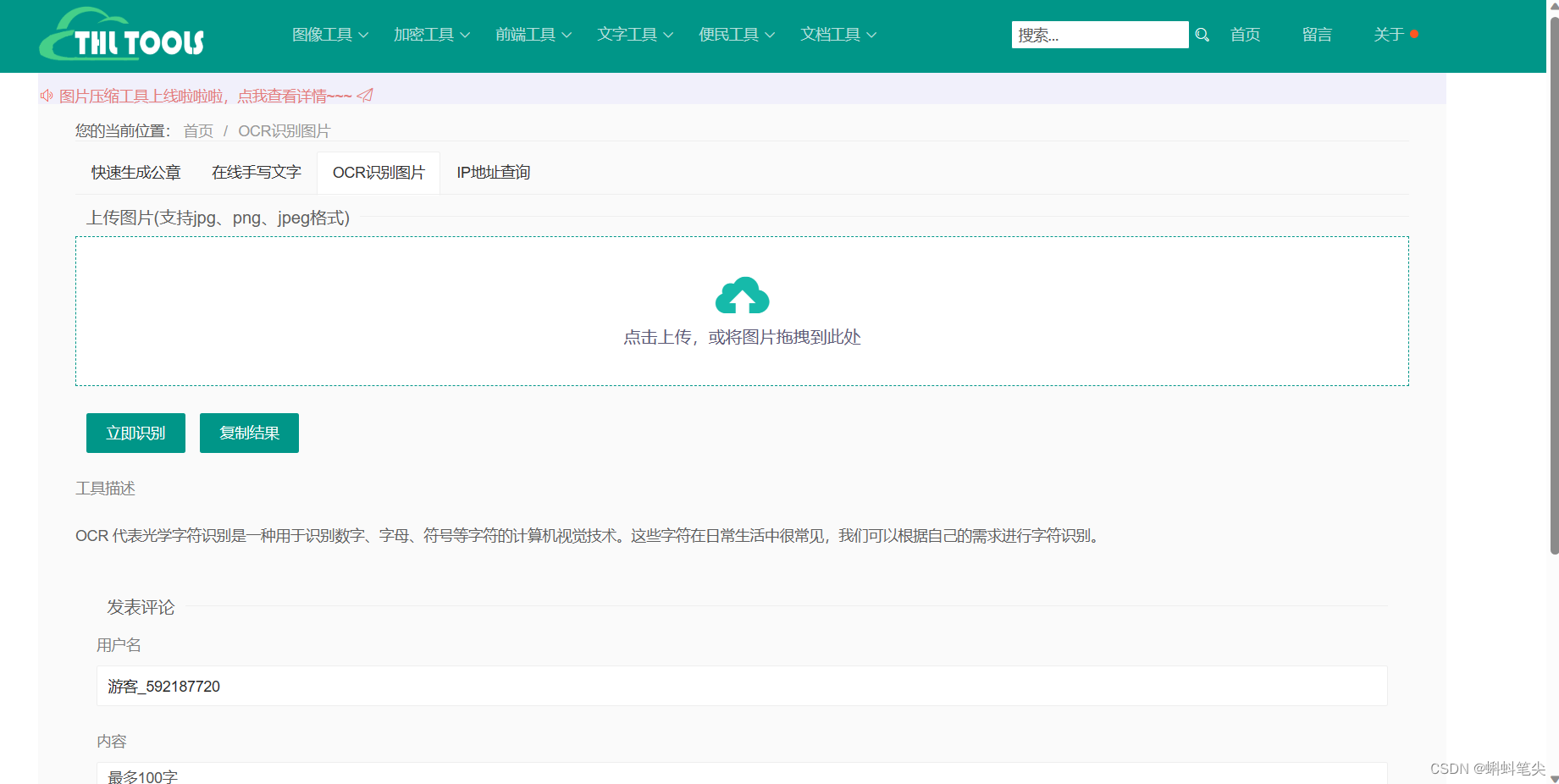Image resolution: width=1559 pixels, height=784 pixels.
Task: Click the 复制结果 button
Action: coord(249,433)
